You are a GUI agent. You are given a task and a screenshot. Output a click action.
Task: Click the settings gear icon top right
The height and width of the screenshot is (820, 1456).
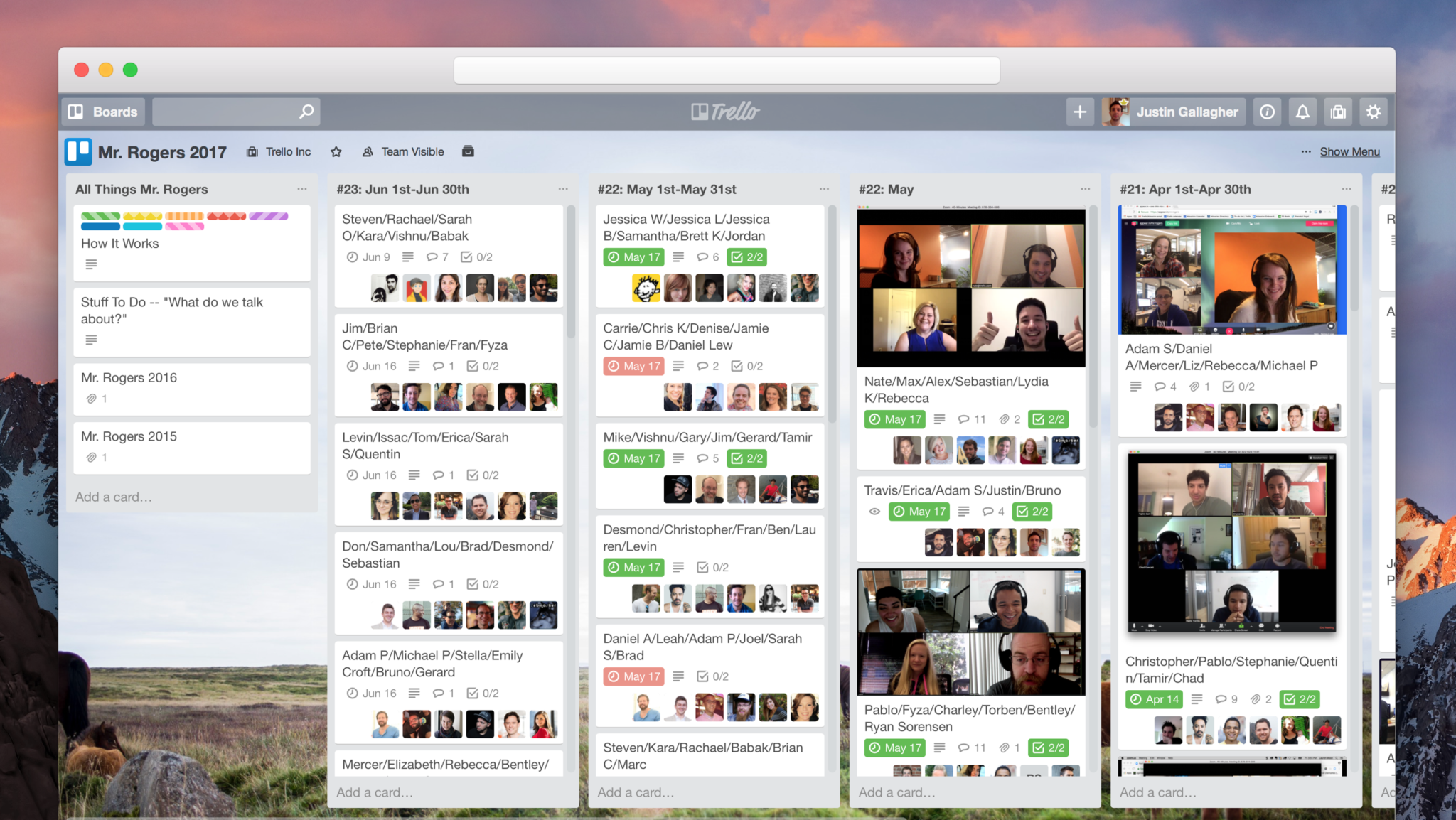pyautogui.click(x=1373, y=110)
